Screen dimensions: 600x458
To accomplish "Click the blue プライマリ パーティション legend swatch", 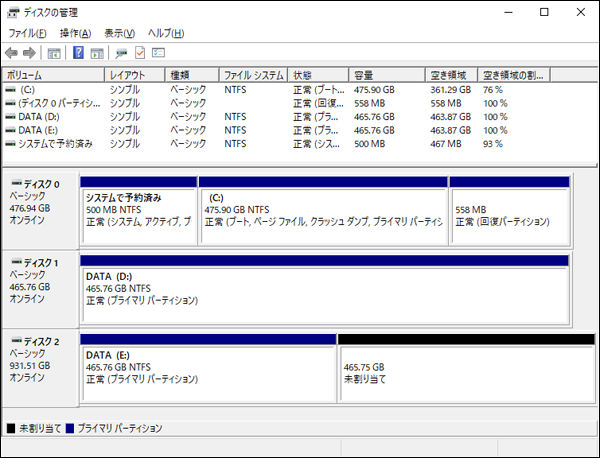I will 70,428.
